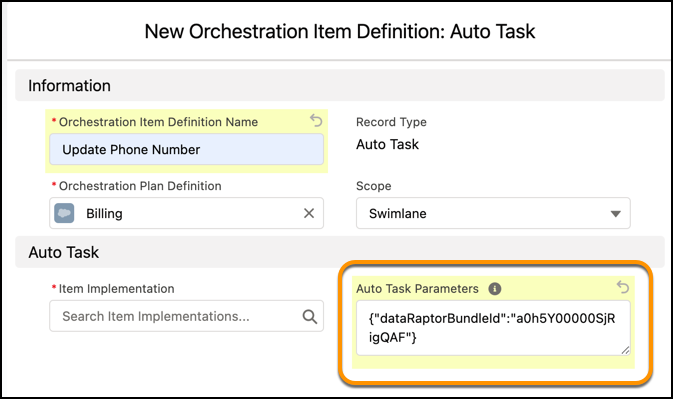Click the Search Item Implementations field
The width and height of the screenshot is (673, 399).
click(186, 316)
